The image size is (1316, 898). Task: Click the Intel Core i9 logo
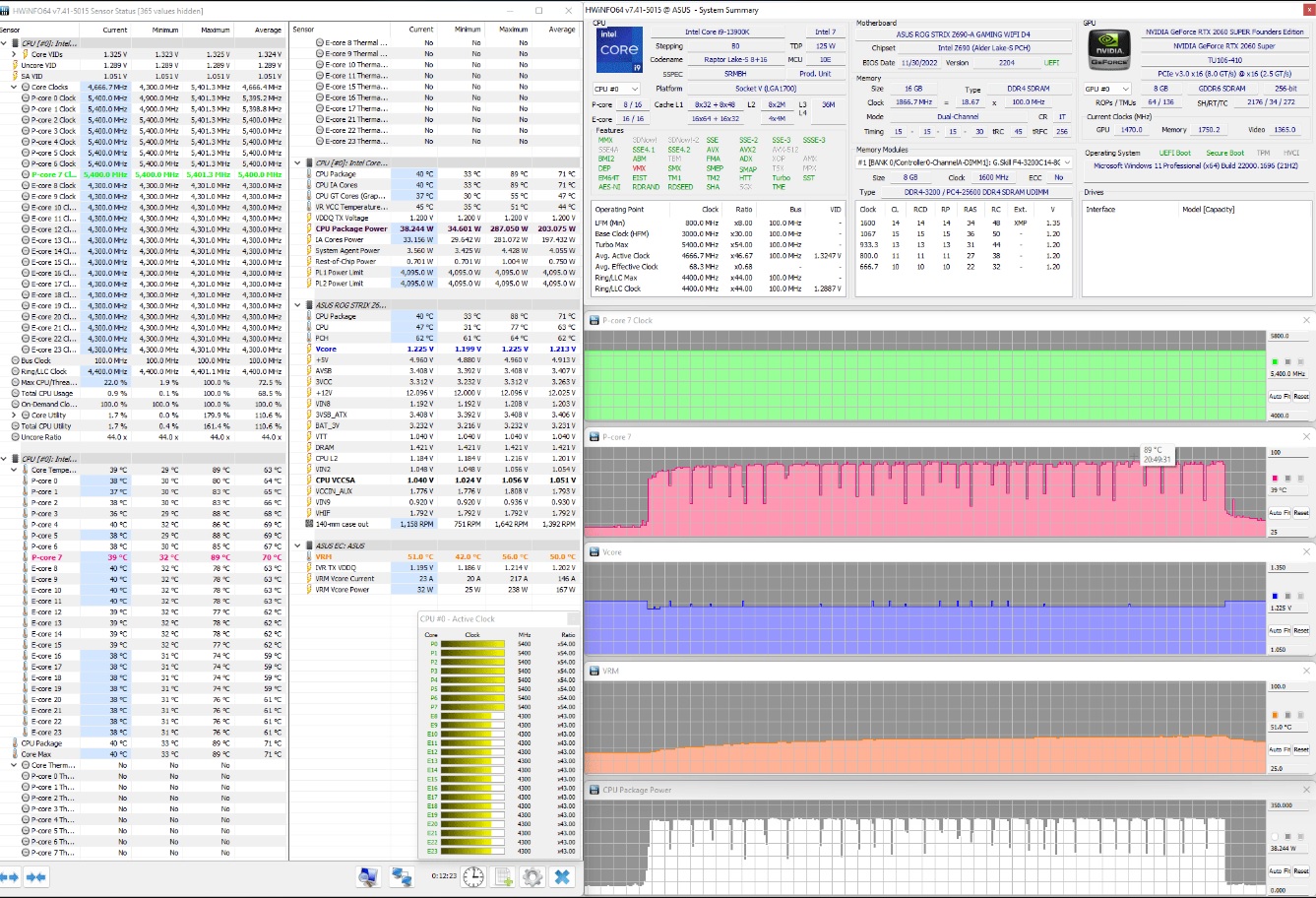tap(619, 49)
